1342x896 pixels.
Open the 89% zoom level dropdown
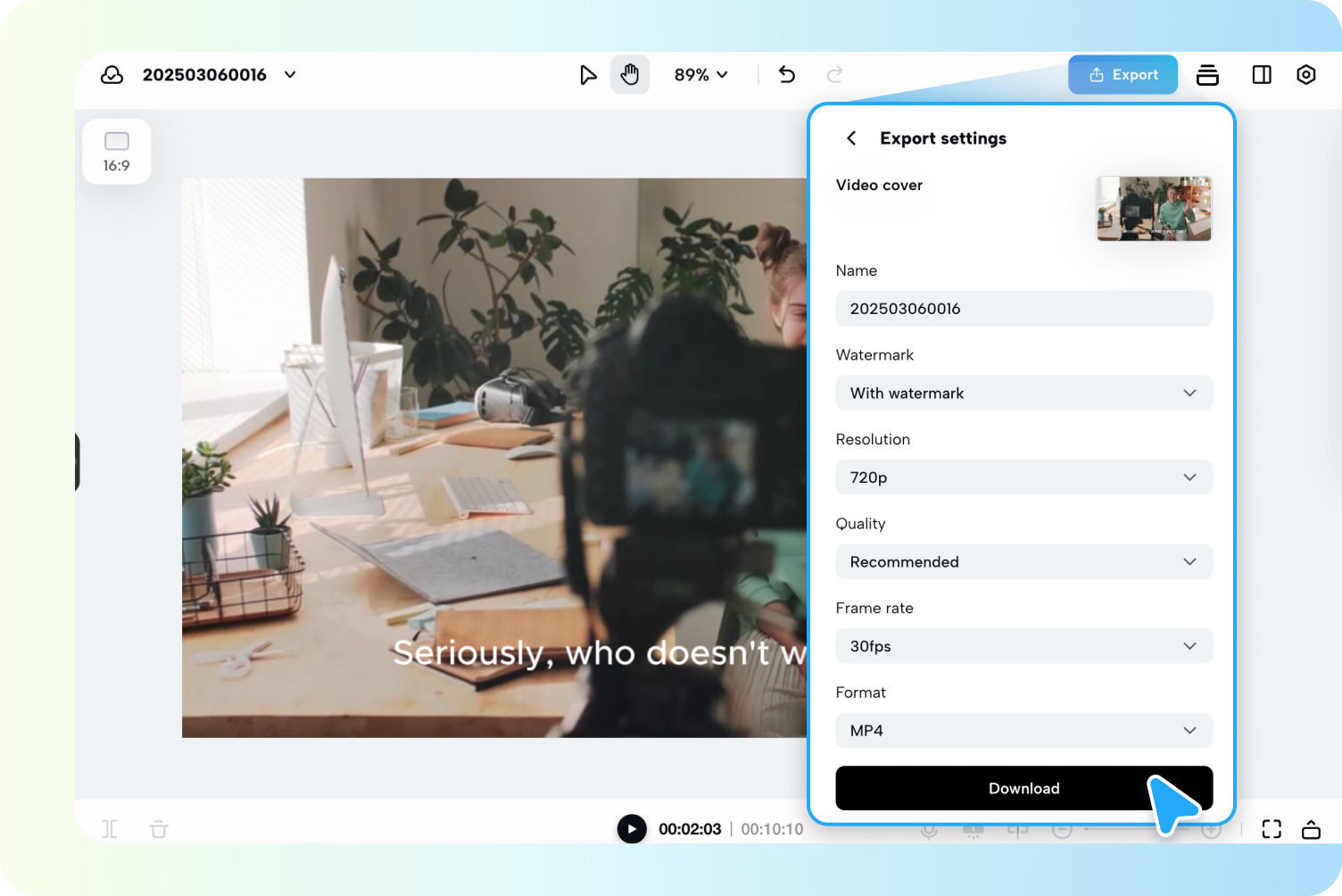coord(701,74)
